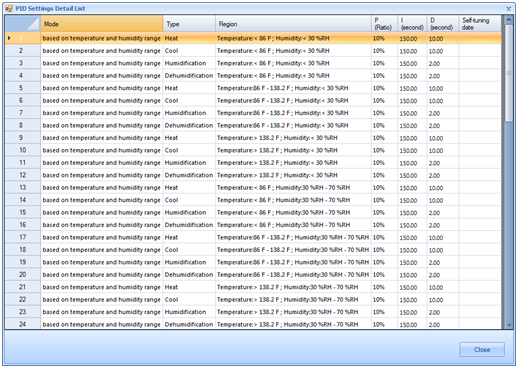518x368 pixels.
Task: Click the select-all grid corner cell
Action: click(x=23, y=24)
